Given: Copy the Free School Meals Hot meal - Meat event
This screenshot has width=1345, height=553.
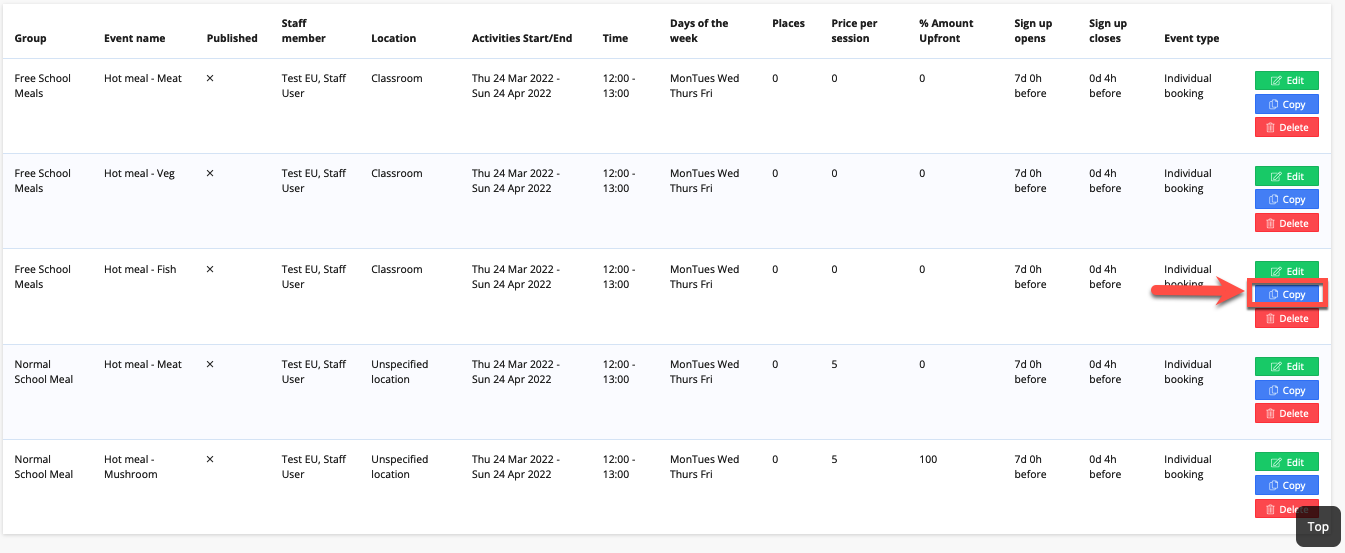Looking at the screenshot, I should 1287,104.
